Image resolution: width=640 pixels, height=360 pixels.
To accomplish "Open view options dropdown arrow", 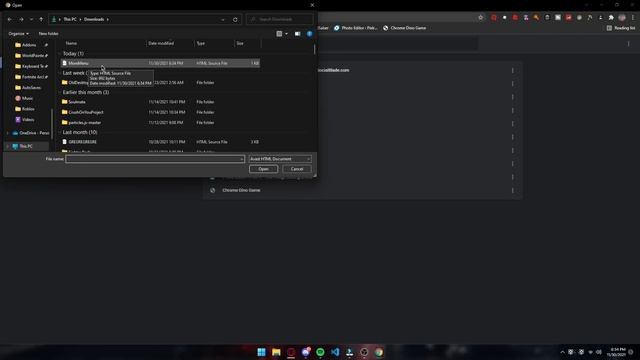I will (286, 34).
